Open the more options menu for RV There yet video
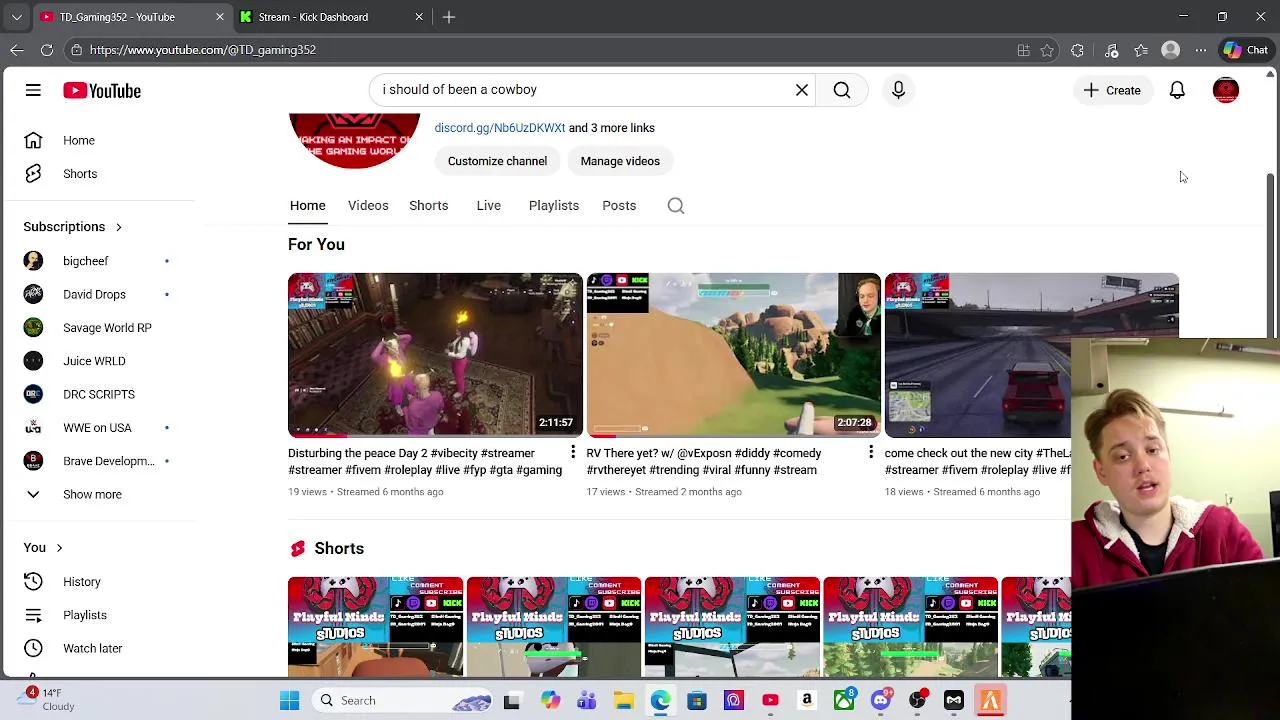This screenshot has width=1280, height=720. point(871,453)
